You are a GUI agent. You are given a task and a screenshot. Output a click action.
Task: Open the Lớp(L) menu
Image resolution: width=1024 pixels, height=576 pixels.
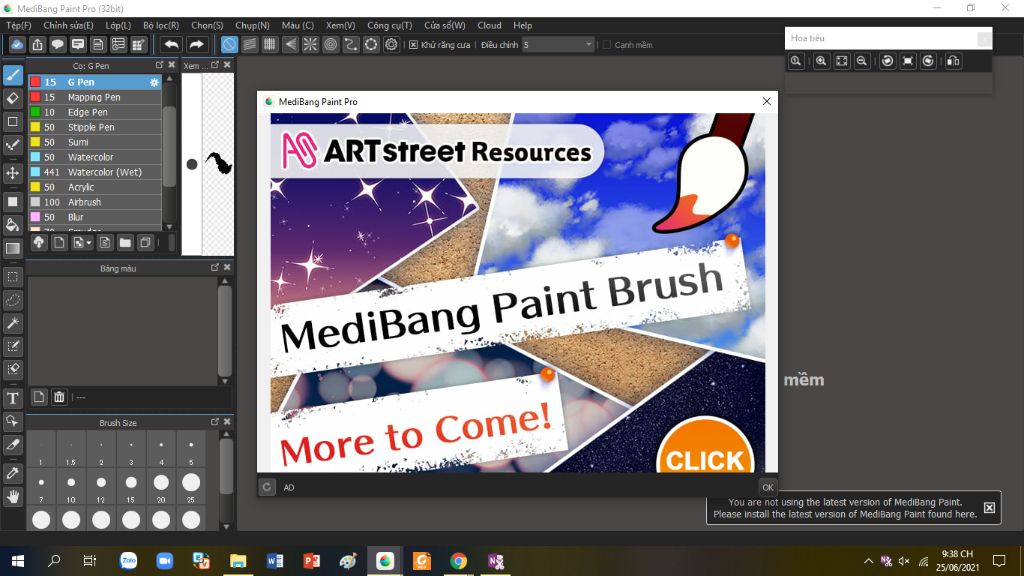click(x=118, y=25)
